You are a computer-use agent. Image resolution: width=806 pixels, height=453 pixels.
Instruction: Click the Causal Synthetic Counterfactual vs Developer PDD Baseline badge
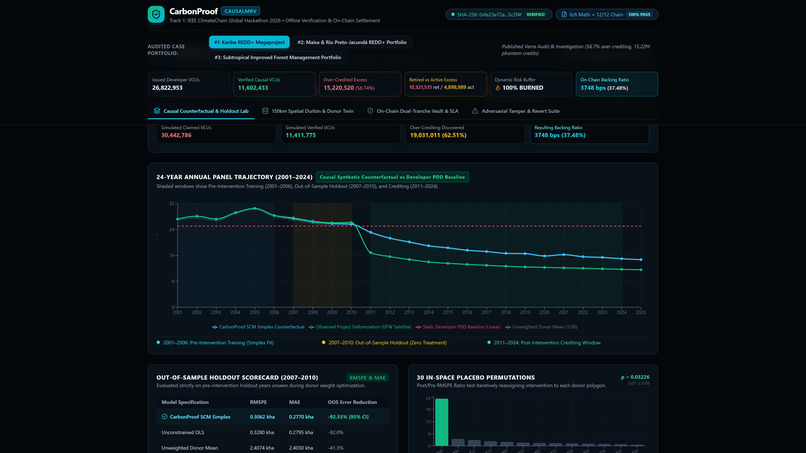392,177
